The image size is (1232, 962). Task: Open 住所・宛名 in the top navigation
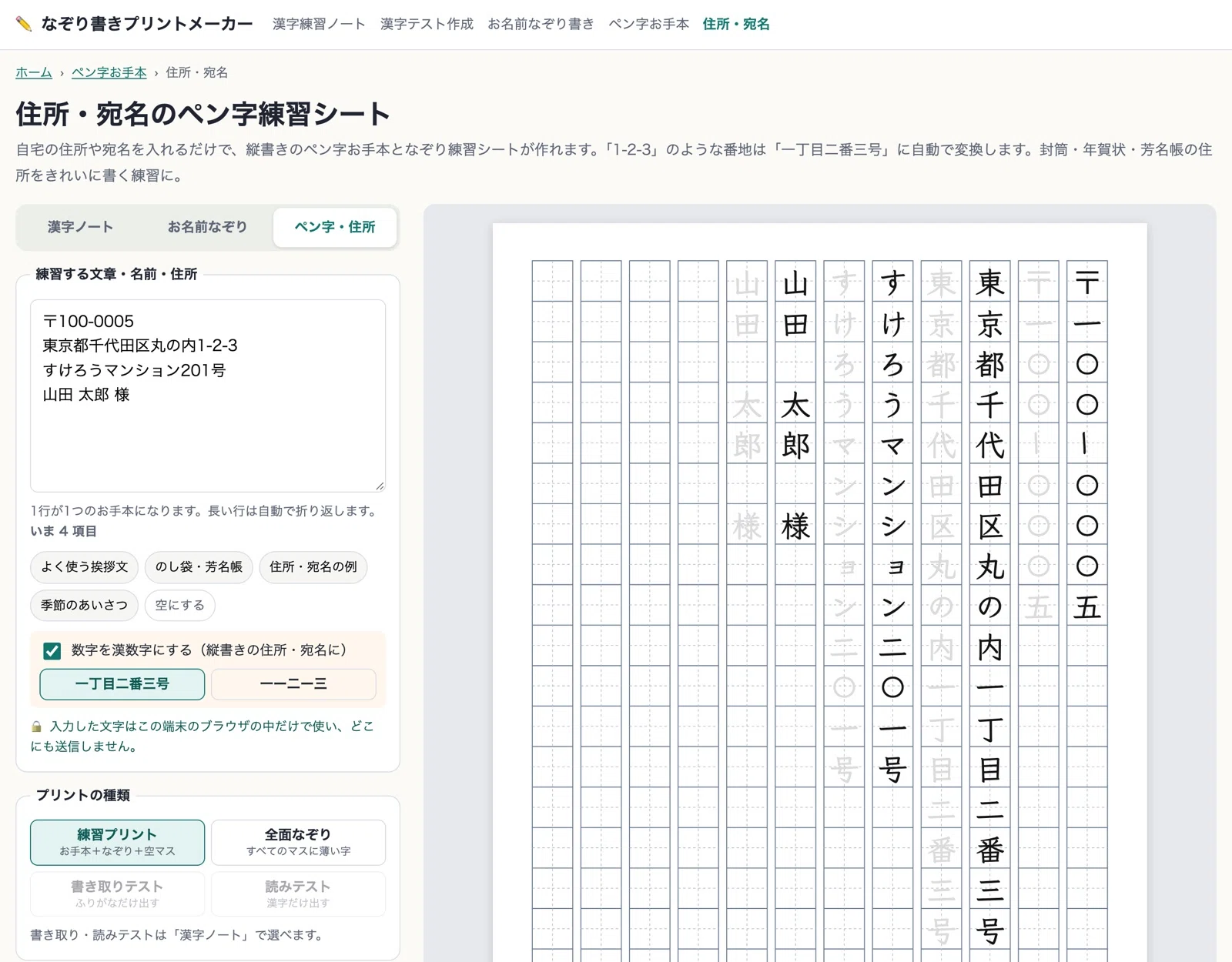(736, 24)
